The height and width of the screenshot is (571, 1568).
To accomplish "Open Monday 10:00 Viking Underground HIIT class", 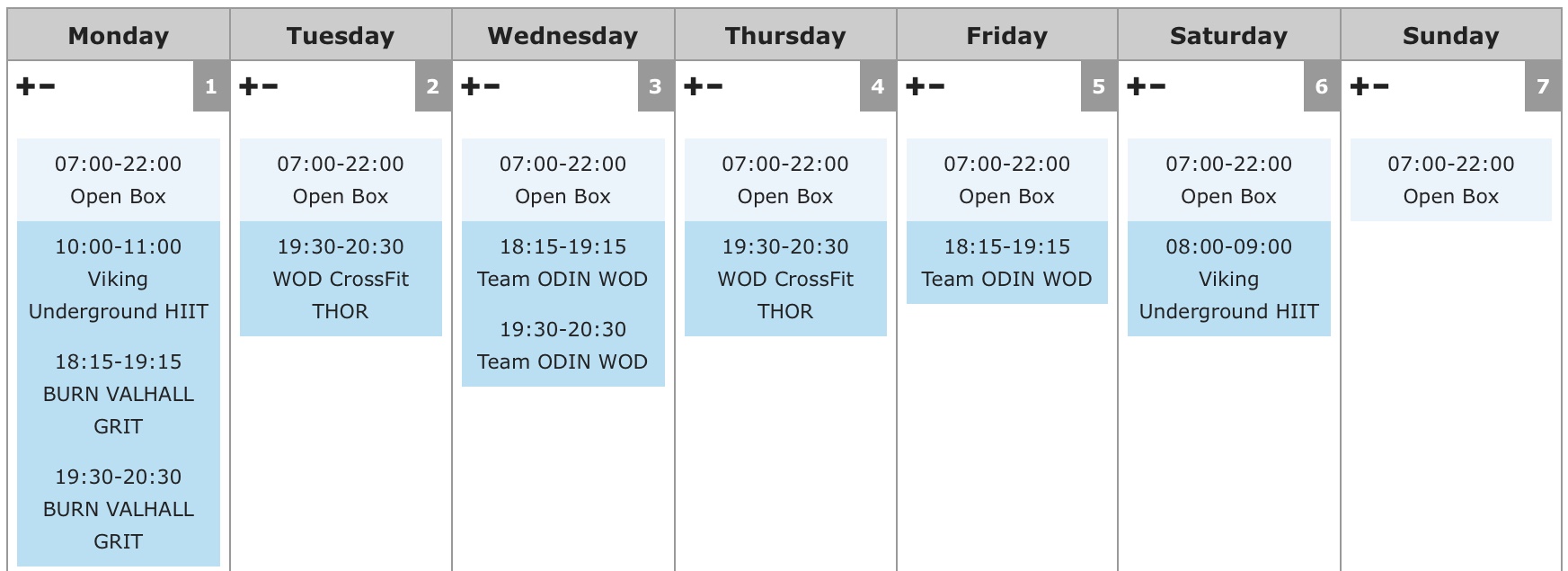I will 119,279.
